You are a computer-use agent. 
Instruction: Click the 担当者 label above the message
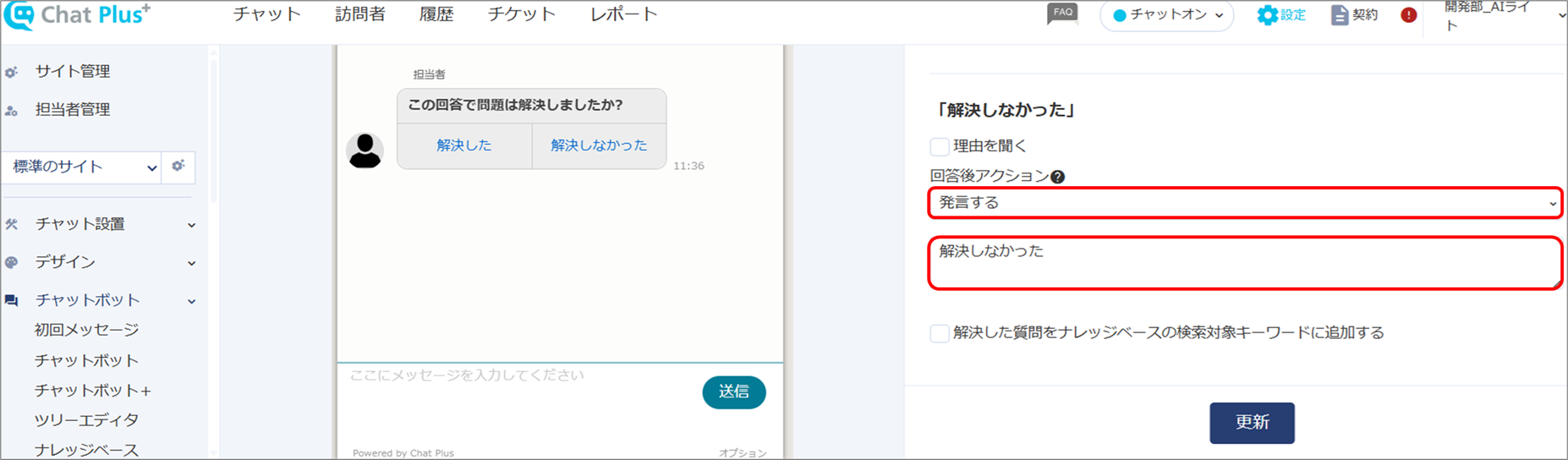click(x=429, y=74)
